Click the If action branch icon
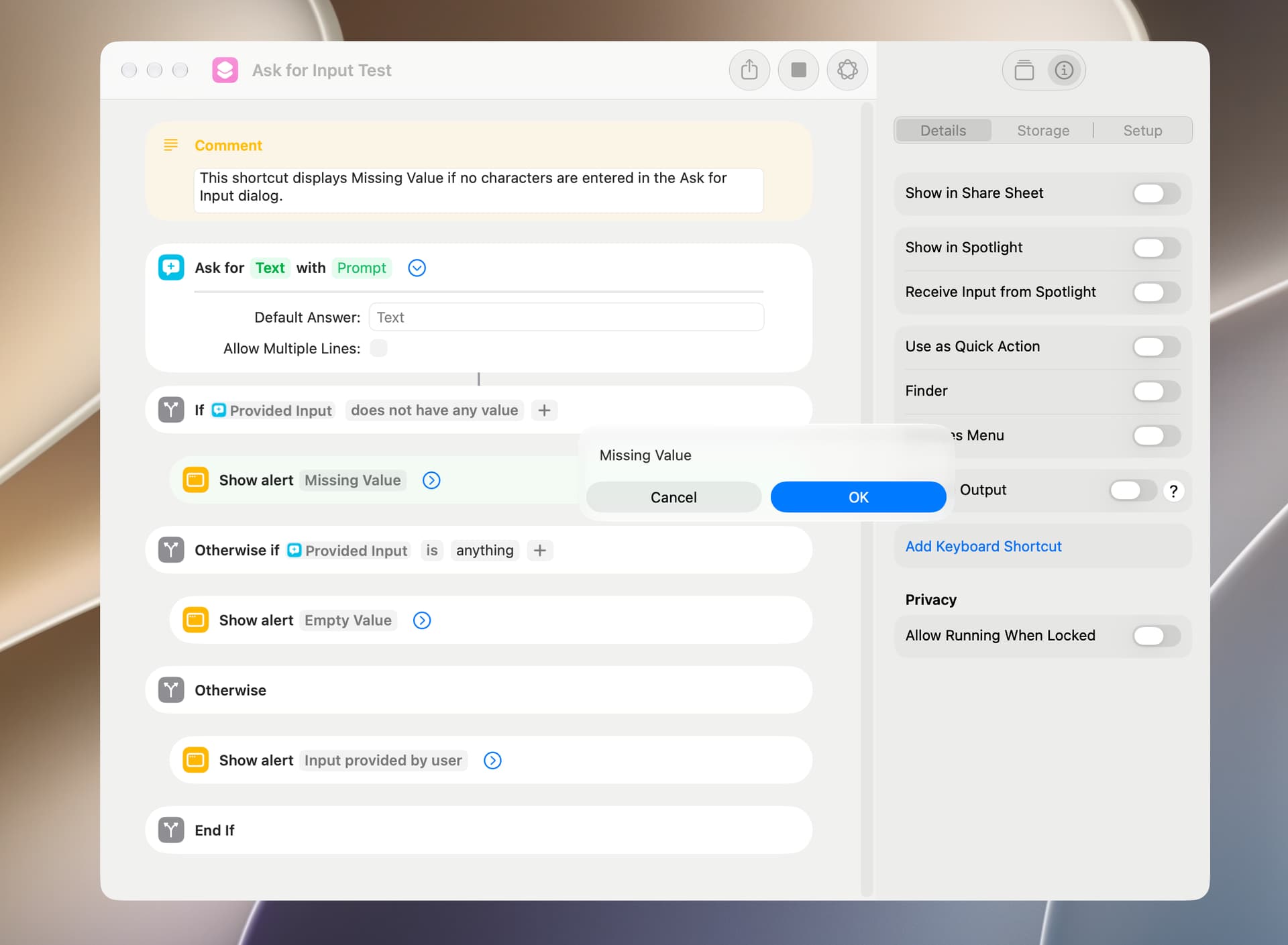This screenshot has width=1288, height=945. click(171, 410)
